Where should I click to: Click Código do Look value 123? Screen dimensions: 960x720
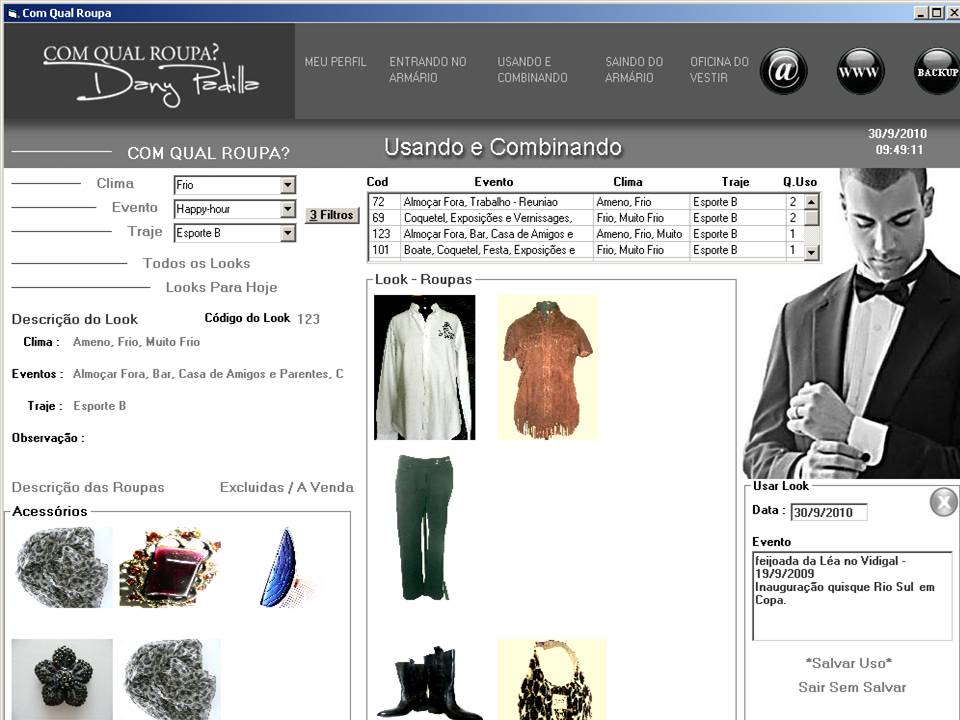[x=309, y=319]
